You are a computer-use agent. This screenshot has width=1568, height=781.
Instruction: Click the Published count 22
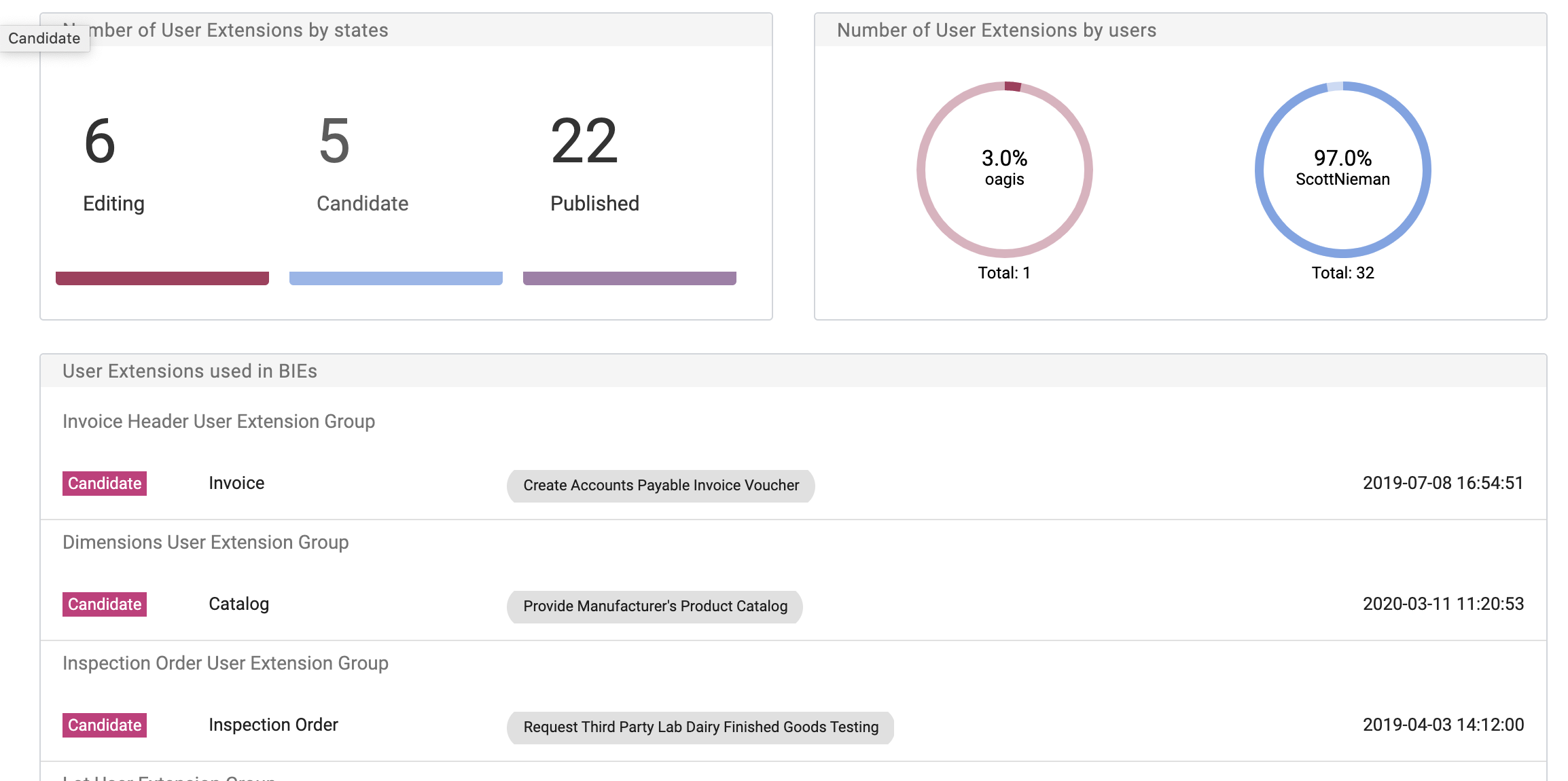click(x=584, y=141)
